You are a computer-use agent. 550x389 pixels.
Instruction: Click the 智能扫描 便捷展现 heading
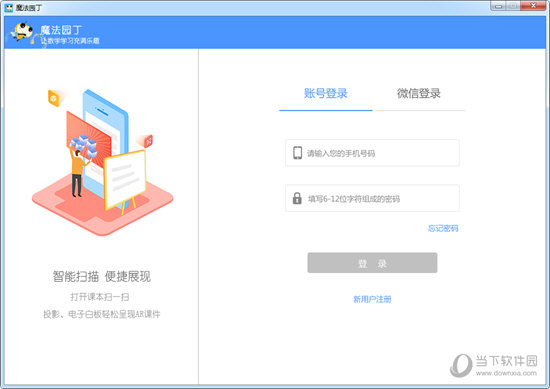[102, 276]
